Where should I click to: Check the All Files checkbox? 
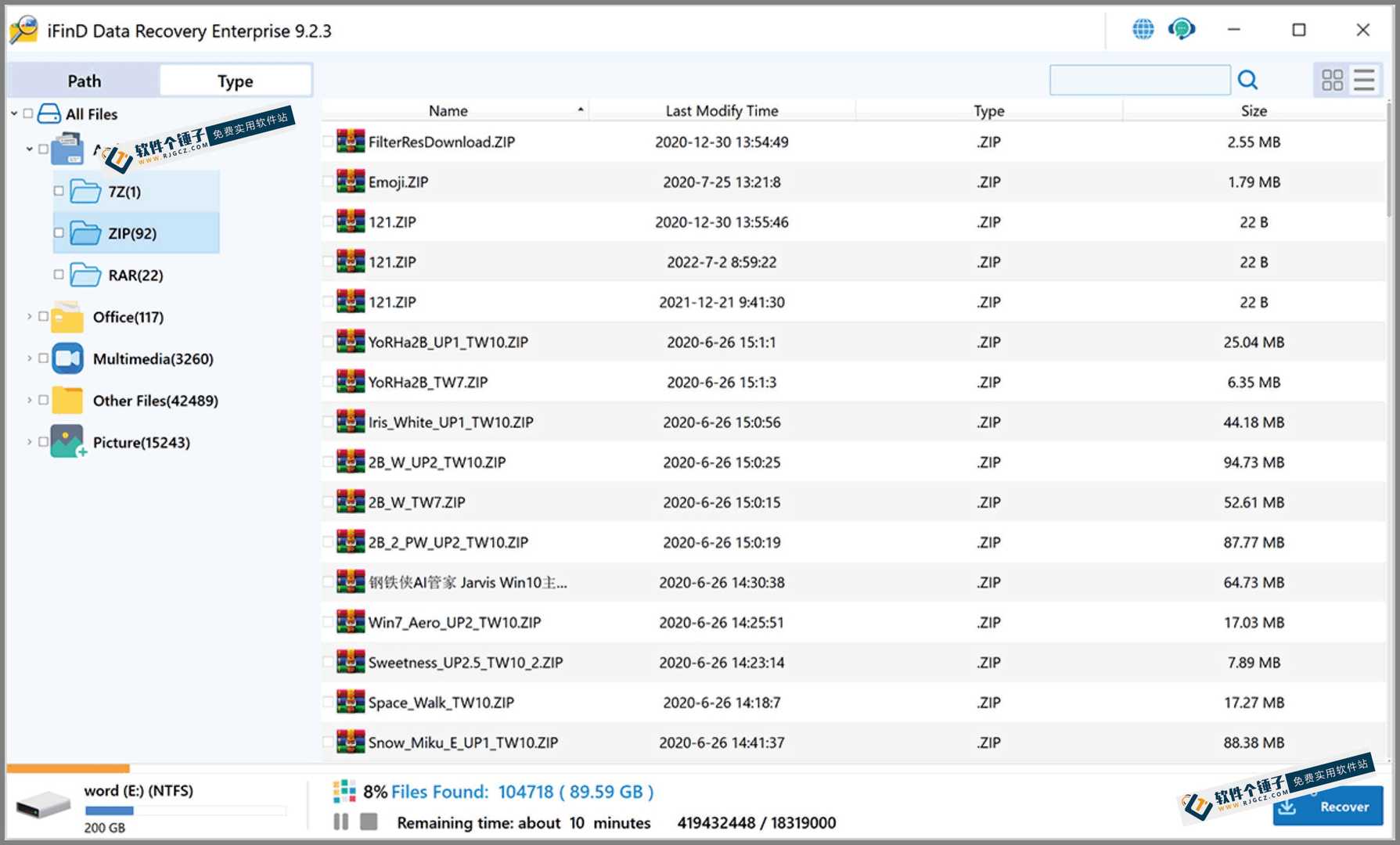(x=26, y=113)
